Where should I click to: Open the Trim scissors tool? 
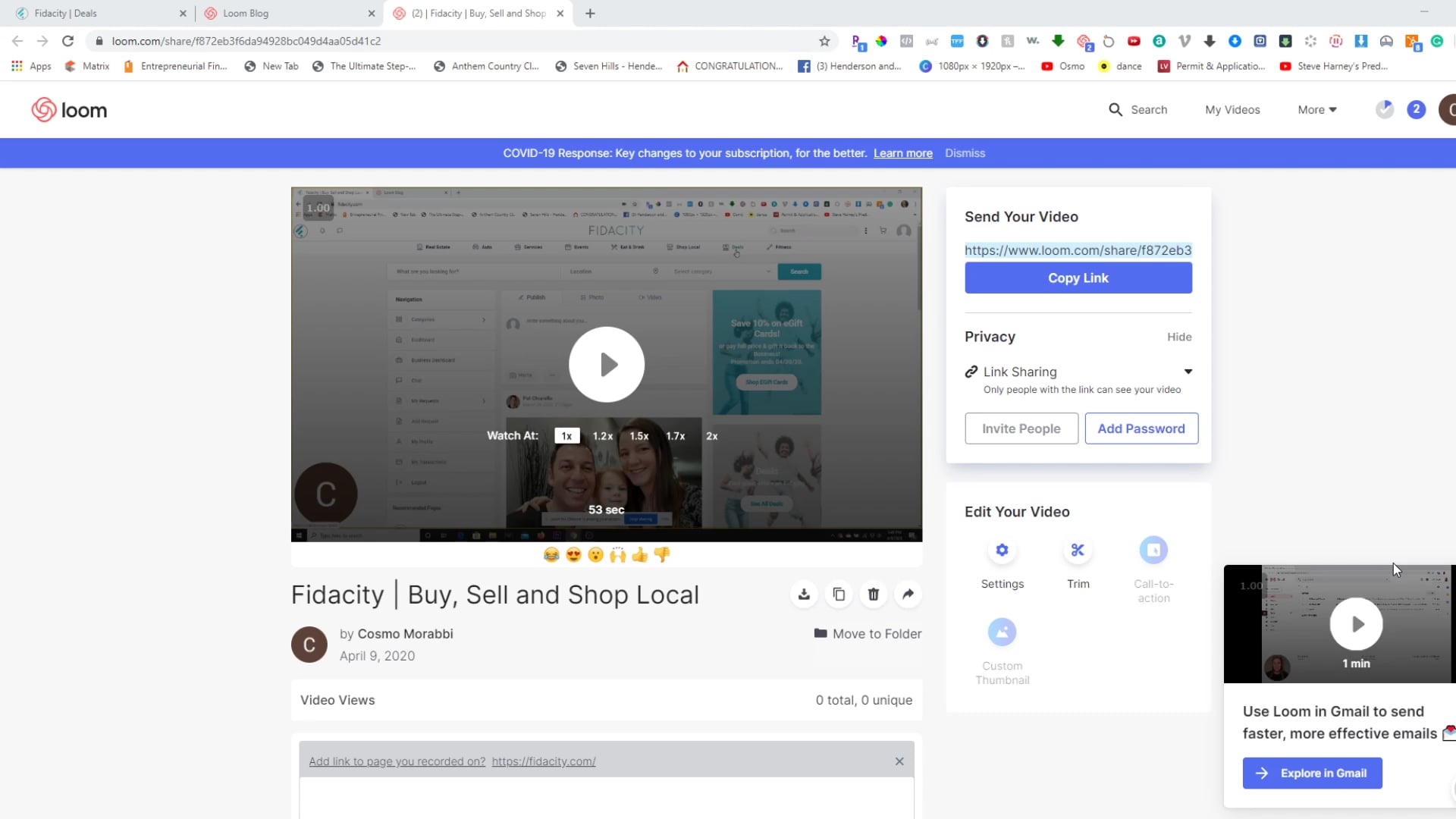1078,551
